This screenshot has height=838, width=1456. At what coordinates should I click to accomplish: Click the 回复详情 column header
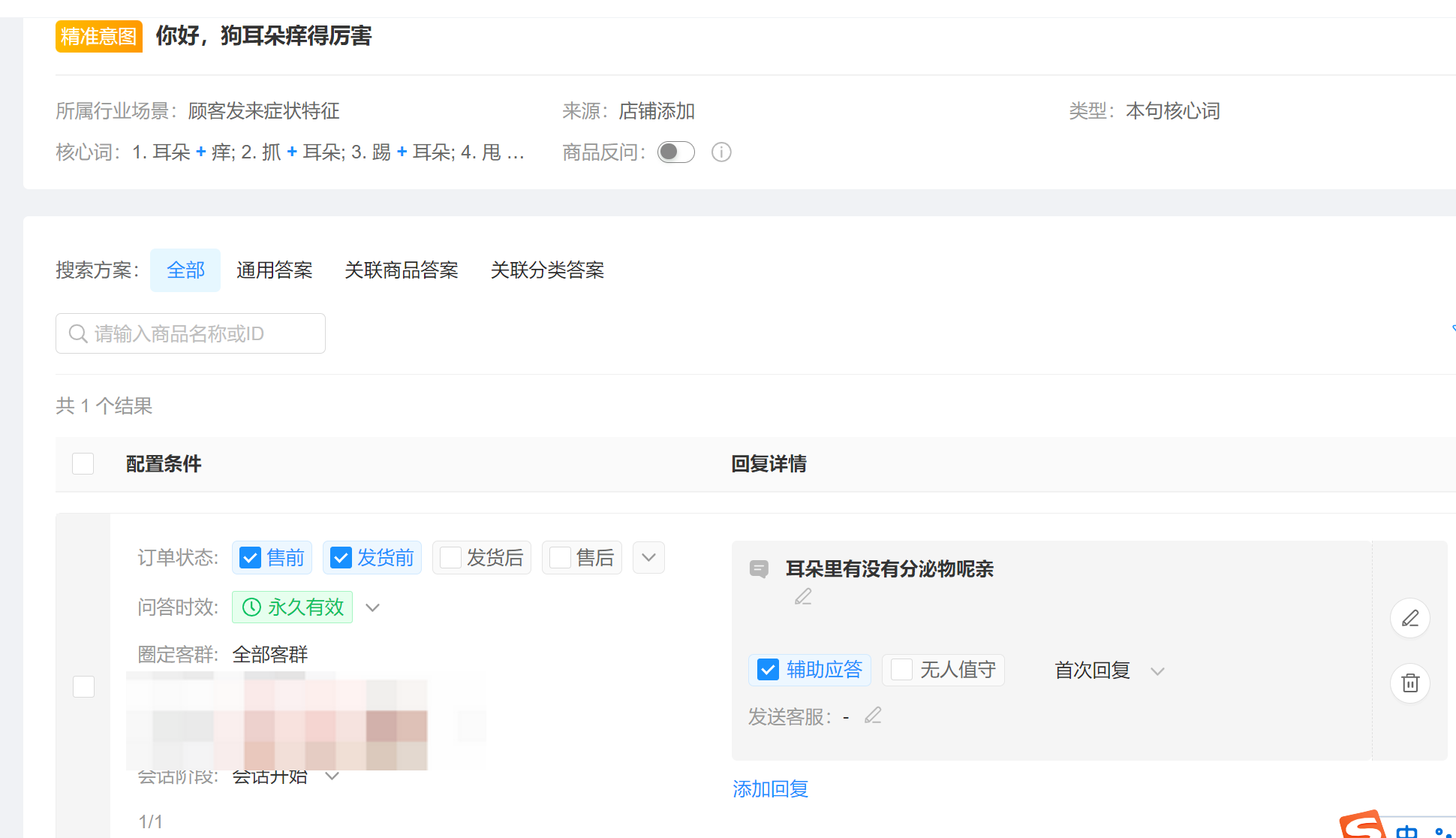coord(769,464)
